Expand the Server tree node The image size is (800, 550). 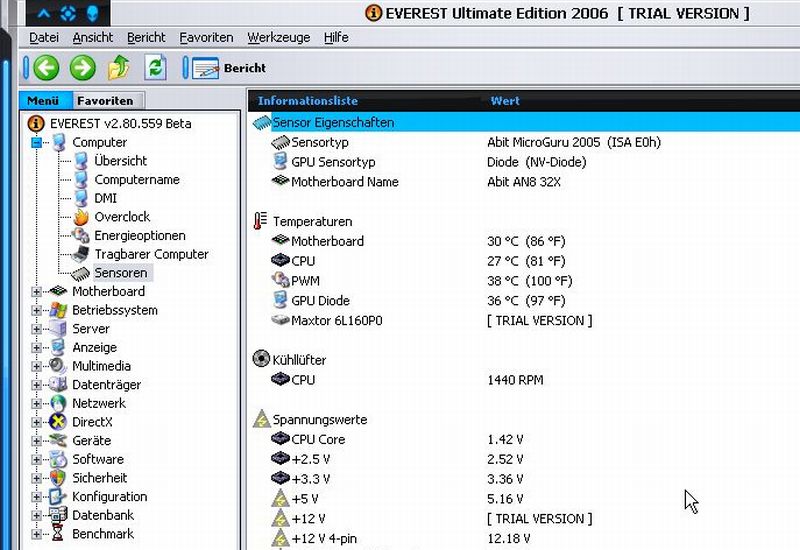click(x=36, y=329)
